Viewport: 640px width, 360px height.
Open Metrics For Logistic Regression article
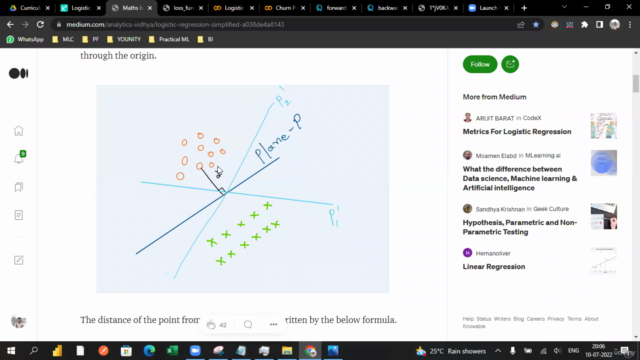(517, 131)
